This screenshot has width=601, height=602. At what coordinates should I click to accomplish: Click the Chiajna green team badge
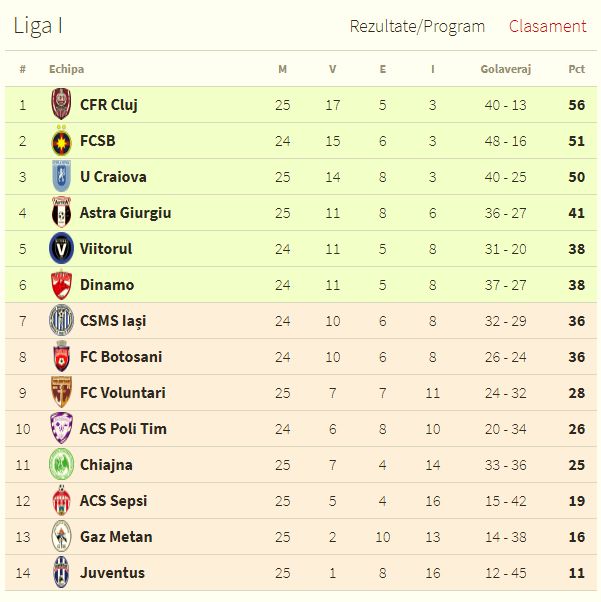[61, 465]
